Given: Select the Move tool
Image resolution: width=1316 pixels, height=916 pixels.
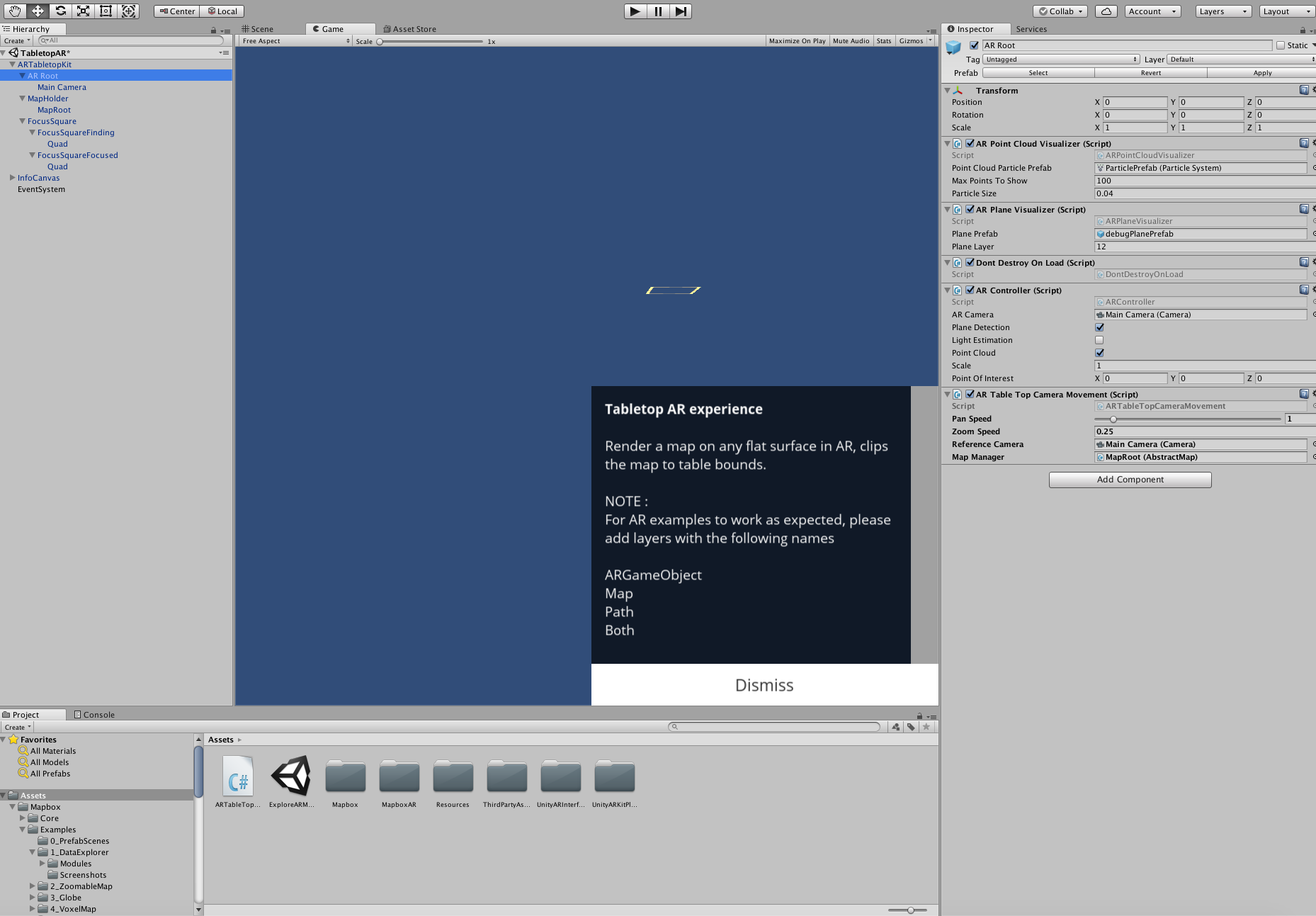Looking at the screenshot, I should pyautogui.click(x=37, y=11).
